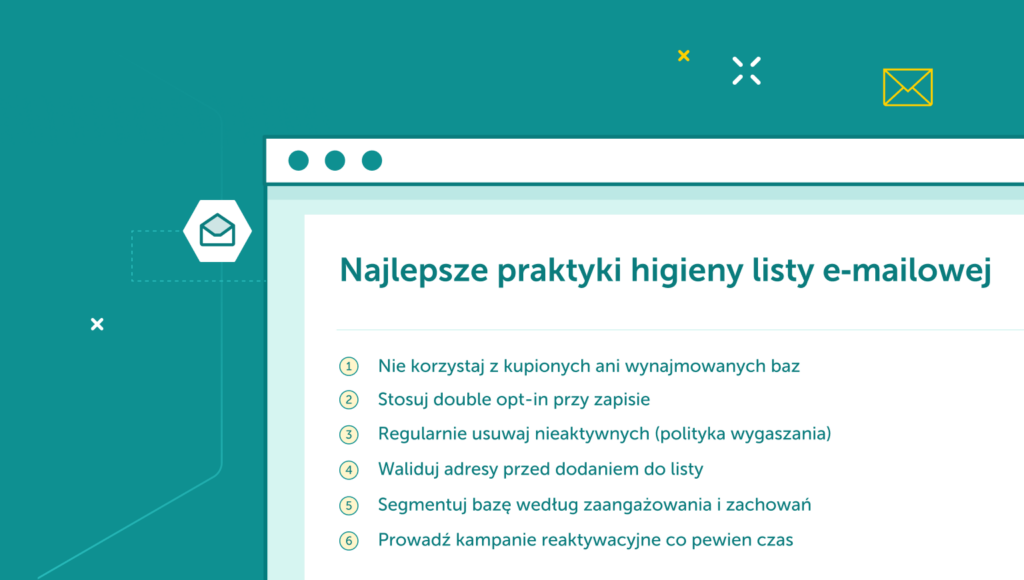Click the yellow envelope icon
Screen dimensions: 1024x580
coord(907,86)
